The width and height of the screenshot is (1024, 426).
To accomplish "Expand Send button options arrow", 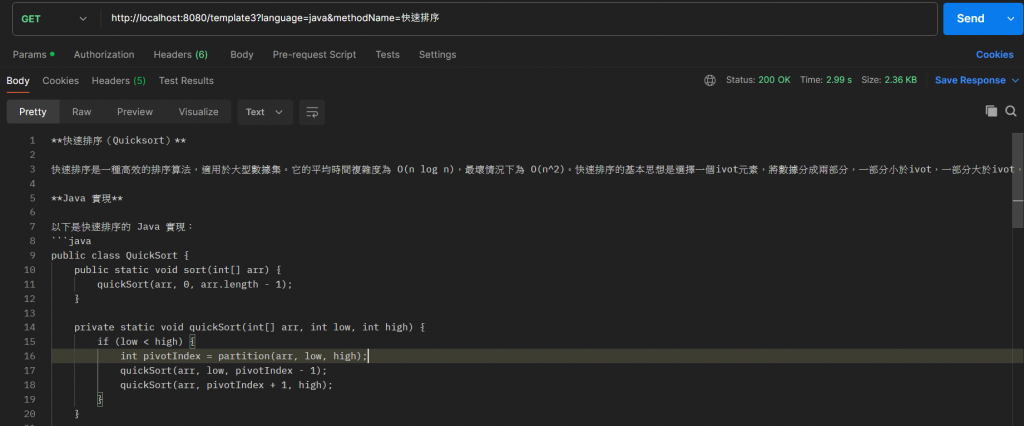I will pyautogui.click(x=1011, y=19).
